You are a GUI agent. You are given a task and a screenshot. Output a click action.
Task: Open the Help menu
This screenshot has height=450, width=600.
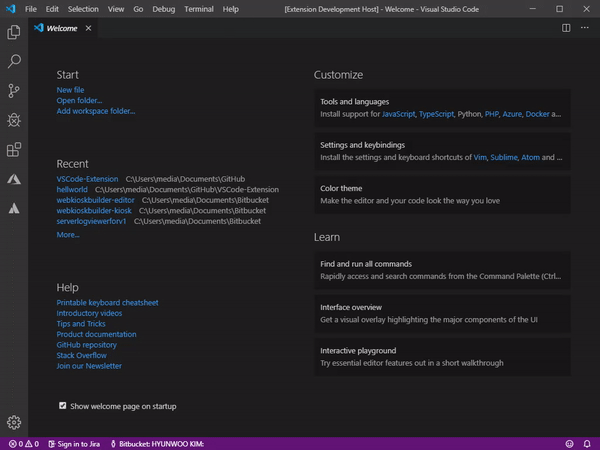(x=230, y=9)
